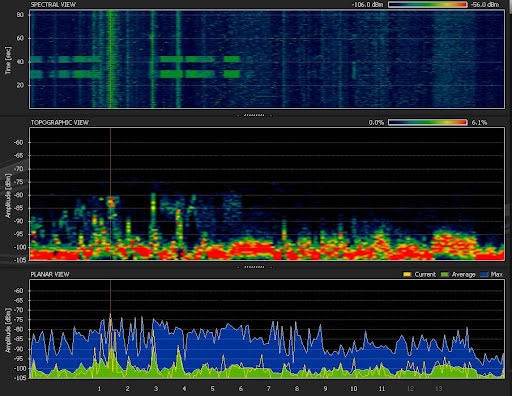Click the splitter handle below Spectral View
Viewport: 512px width, 396px height.
coord(254,115)
